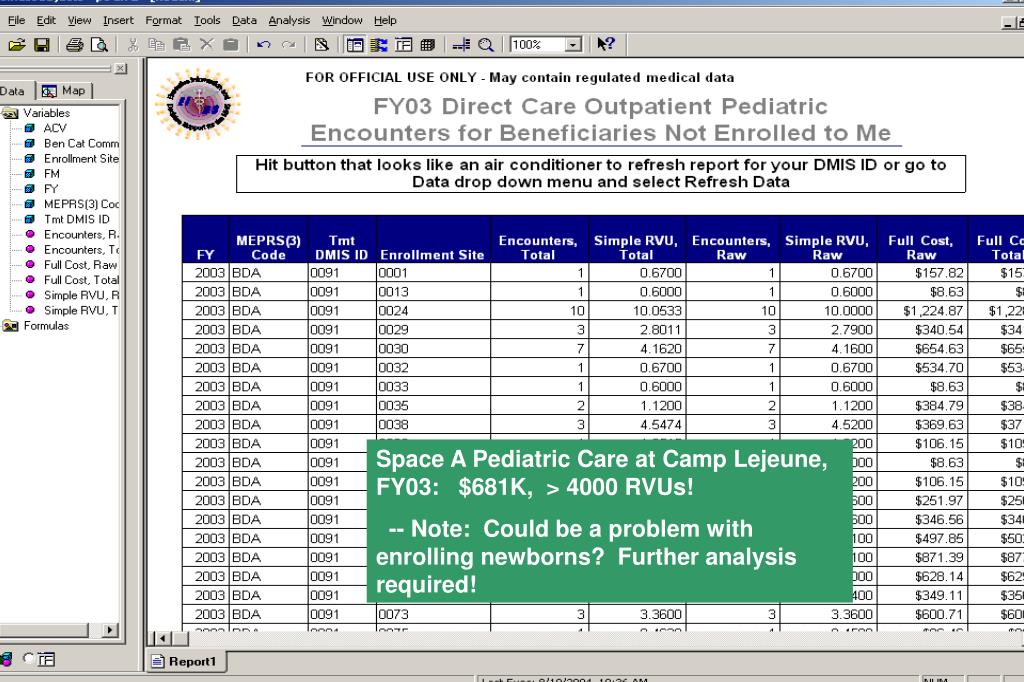Click the Save floppy disk icon
The width and height of the screenshot is (1024, 682).
point(42,44)
